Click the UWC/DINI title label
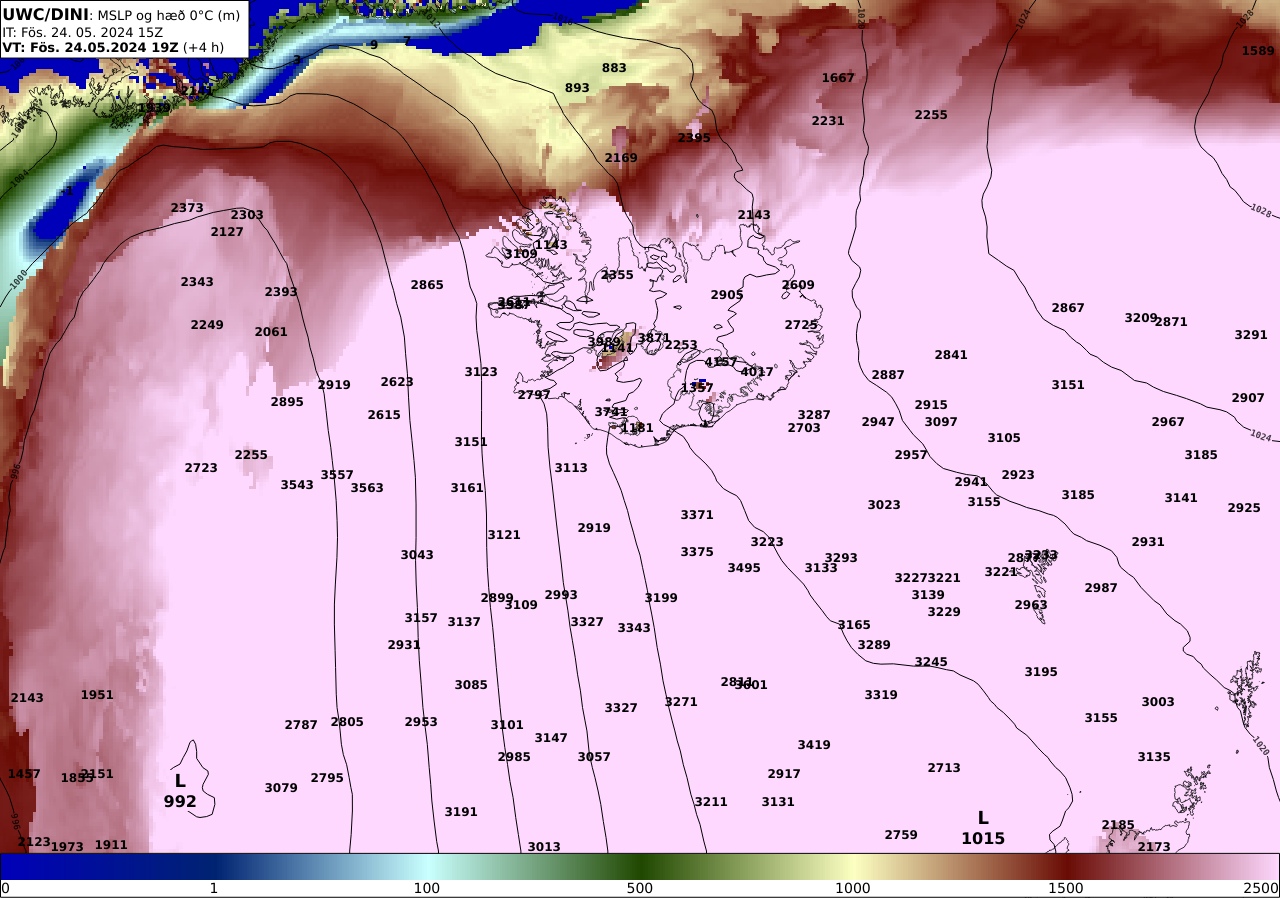 point(46,14)
